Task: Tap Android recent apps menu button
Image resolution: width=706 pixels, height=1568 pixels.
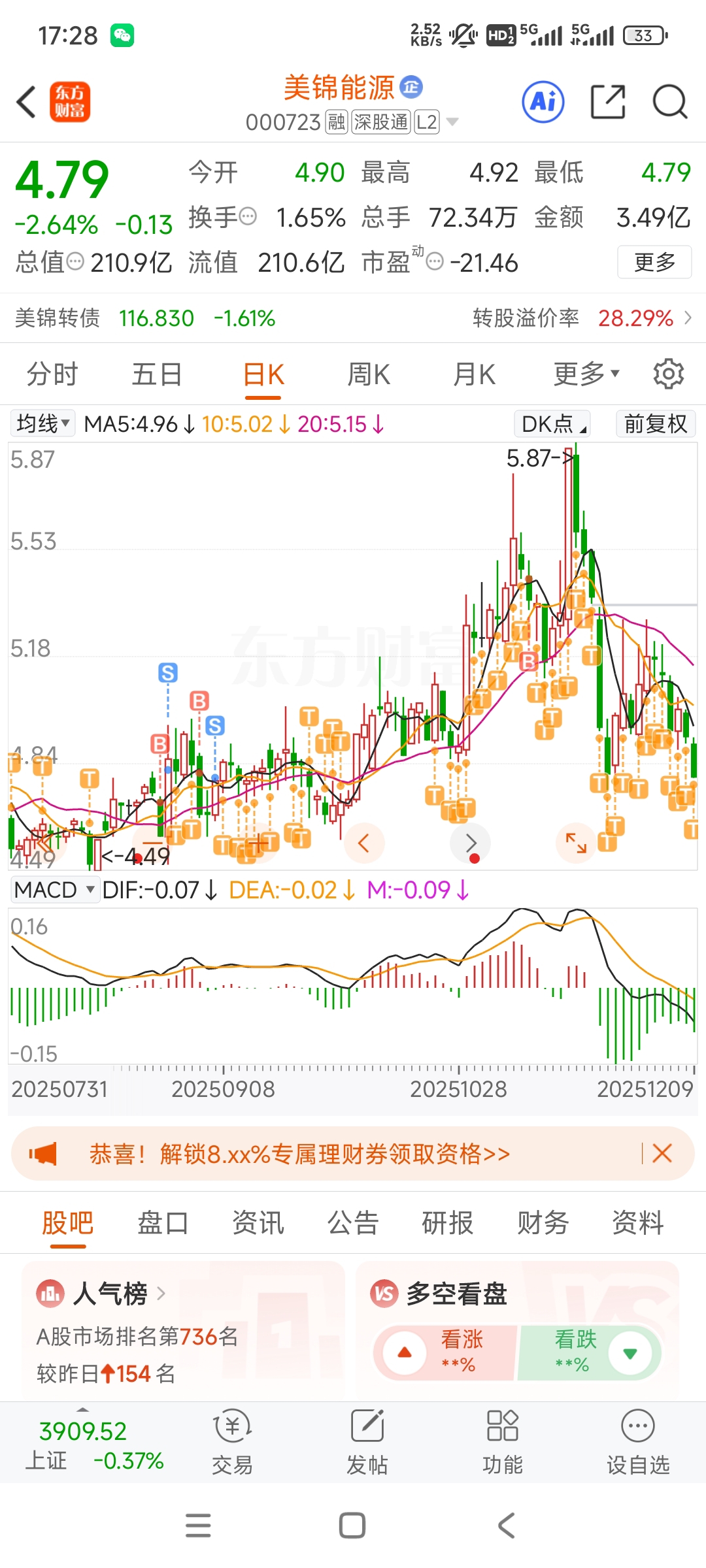Action: tap(198, 1526)
